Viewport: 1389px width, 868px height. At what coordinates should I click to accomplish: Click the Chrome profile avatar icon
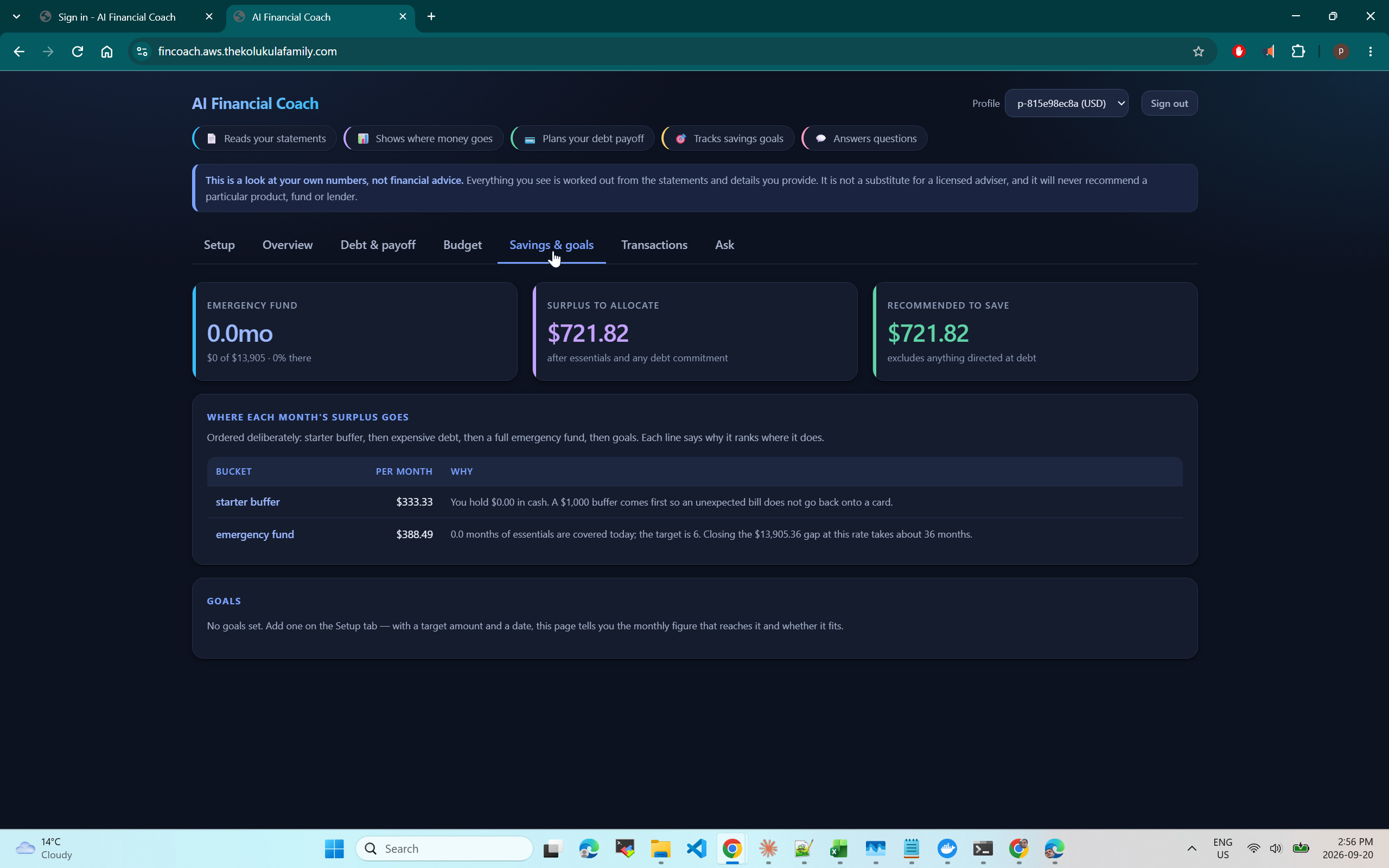click(x=1341, y=52)
